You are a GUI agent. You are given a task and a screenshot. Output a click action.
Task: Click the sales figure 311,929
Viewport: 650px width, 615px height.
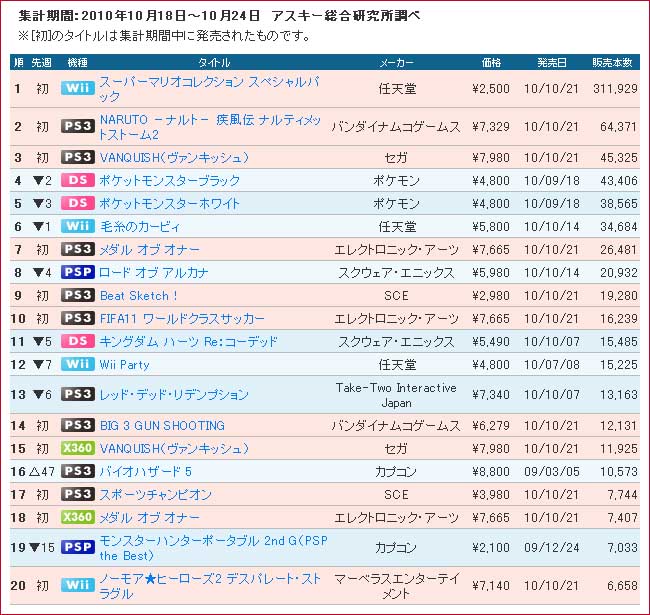(615, 89)
